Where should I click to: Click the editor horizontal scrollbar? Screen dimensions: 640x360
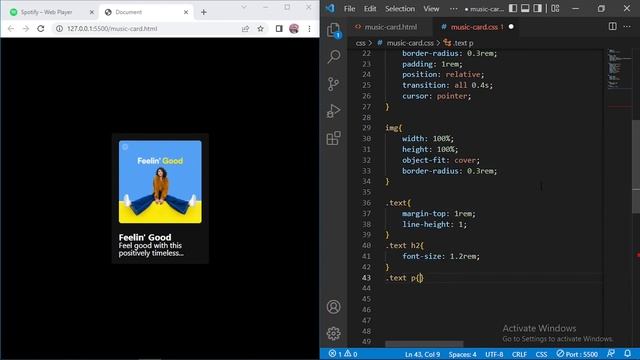[x=424, y=344]
